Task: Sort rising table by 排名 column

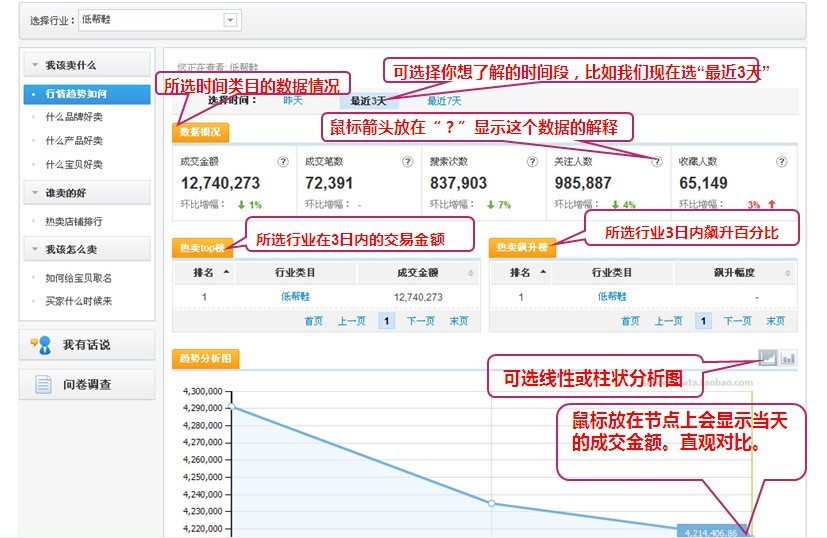Action: (x=521, y=273)
